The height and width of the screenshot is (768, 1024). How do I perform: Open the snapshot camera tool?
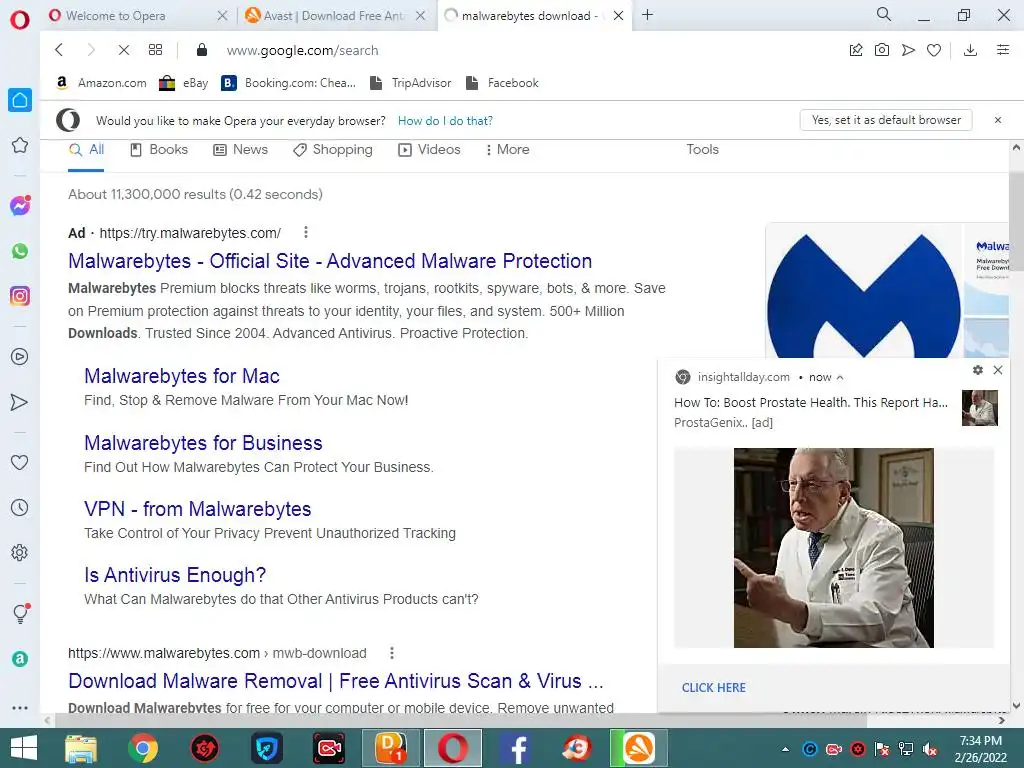click(x=882, y=50)
